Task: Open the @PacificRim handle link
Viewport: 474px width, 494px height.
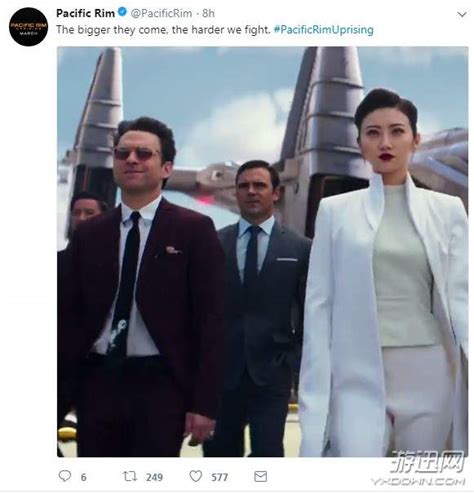Action: pyautogui.click(x=161, y=13)
